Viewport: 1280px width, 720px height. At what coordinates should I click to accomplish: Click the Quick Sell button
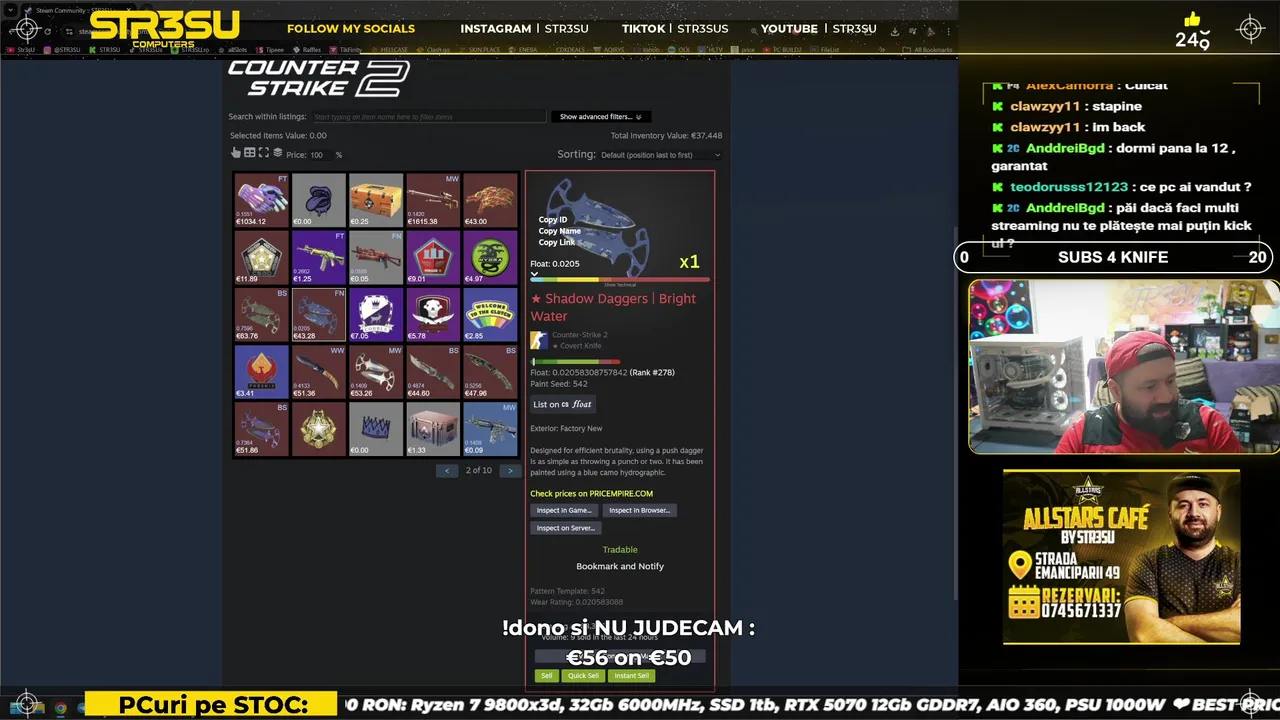click(x=583, y=676)
